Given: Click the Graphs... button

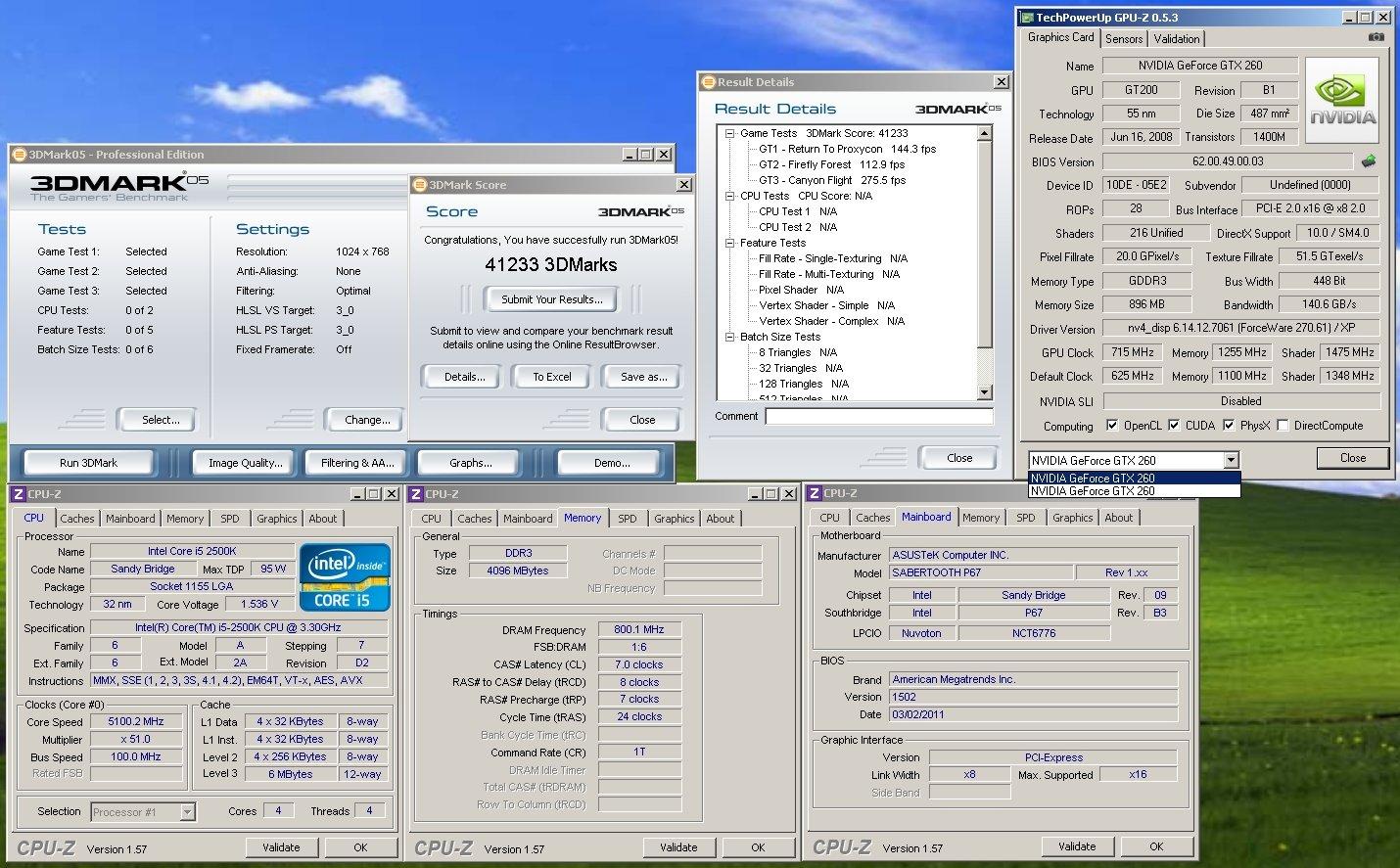Looking at the screenshot, I should point(471,463).
